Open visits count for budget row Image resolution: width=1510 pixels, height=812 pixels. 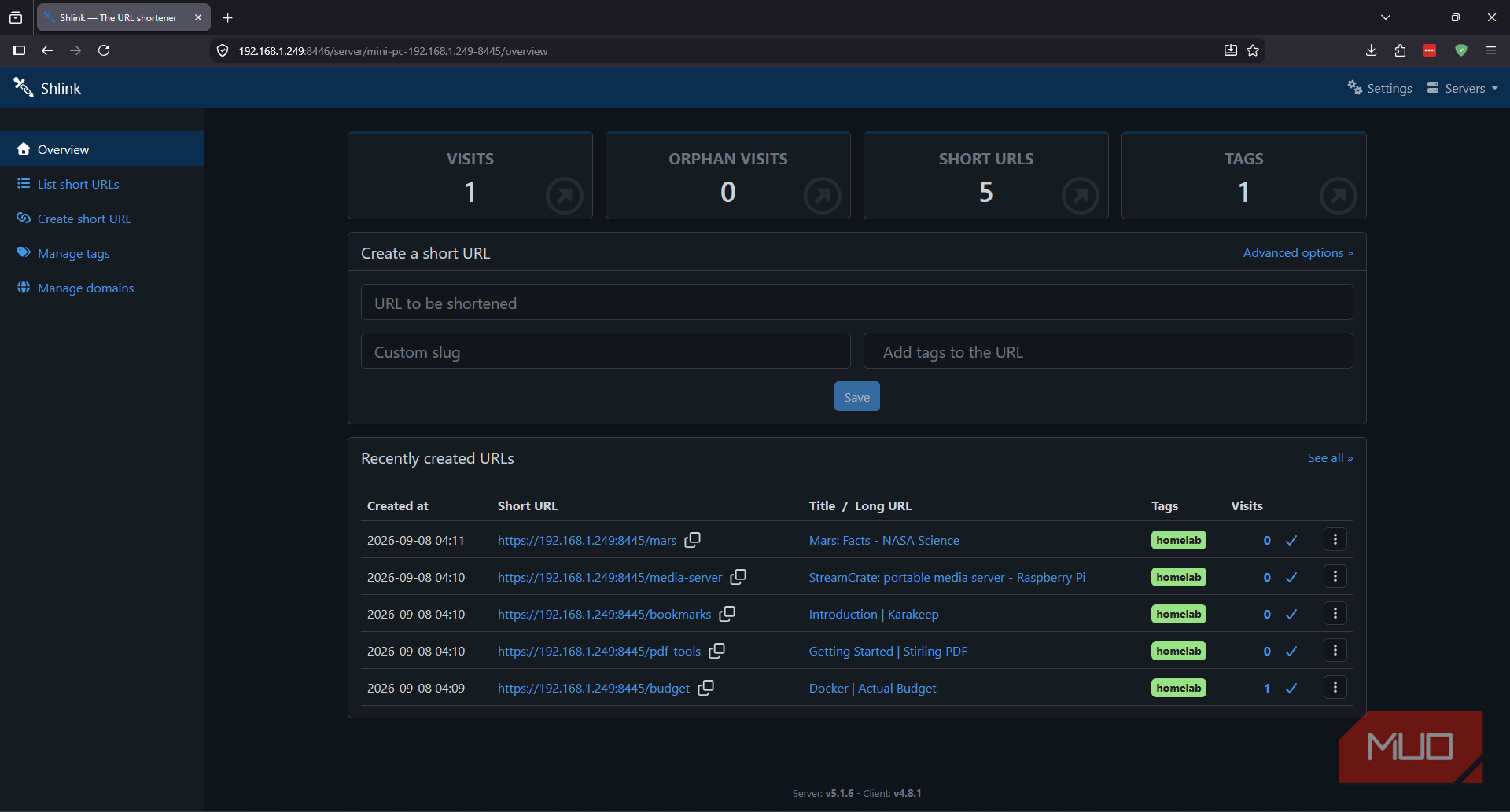(1267, 688)
